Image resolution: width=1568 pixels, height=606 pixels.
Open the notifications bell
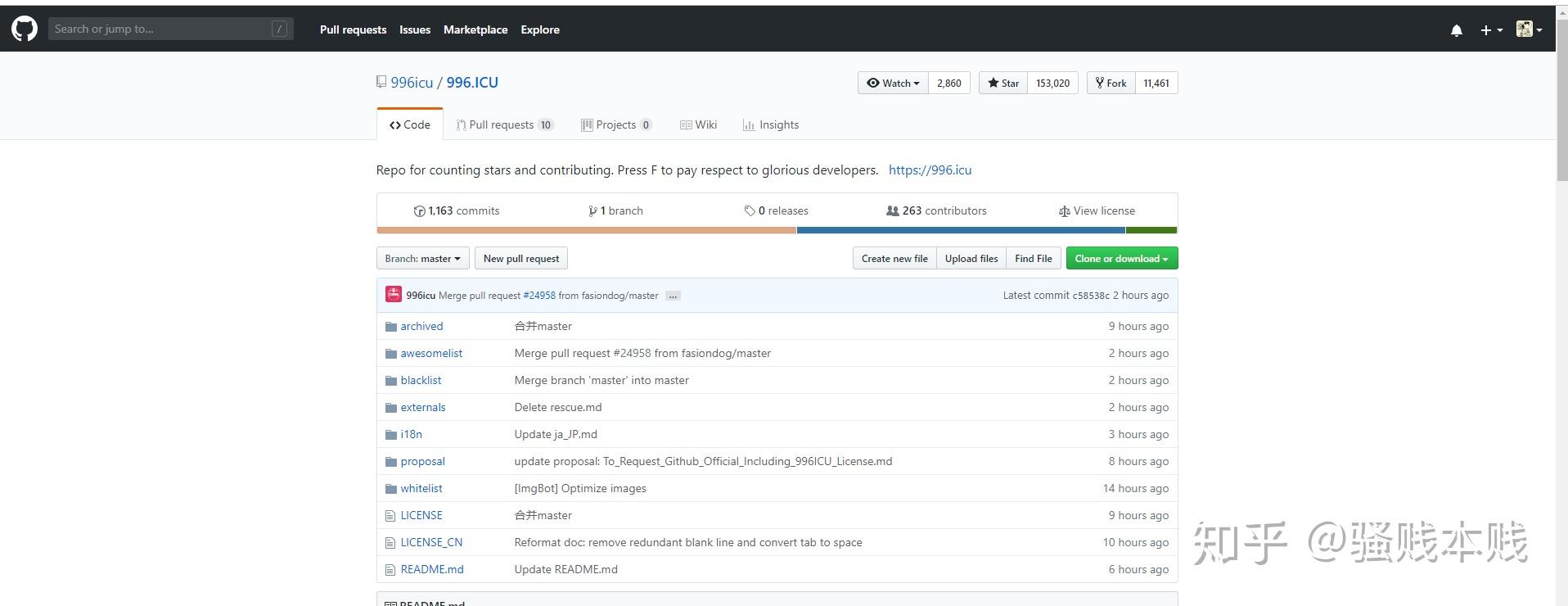pyautogui.click(x=1457, y=30)
